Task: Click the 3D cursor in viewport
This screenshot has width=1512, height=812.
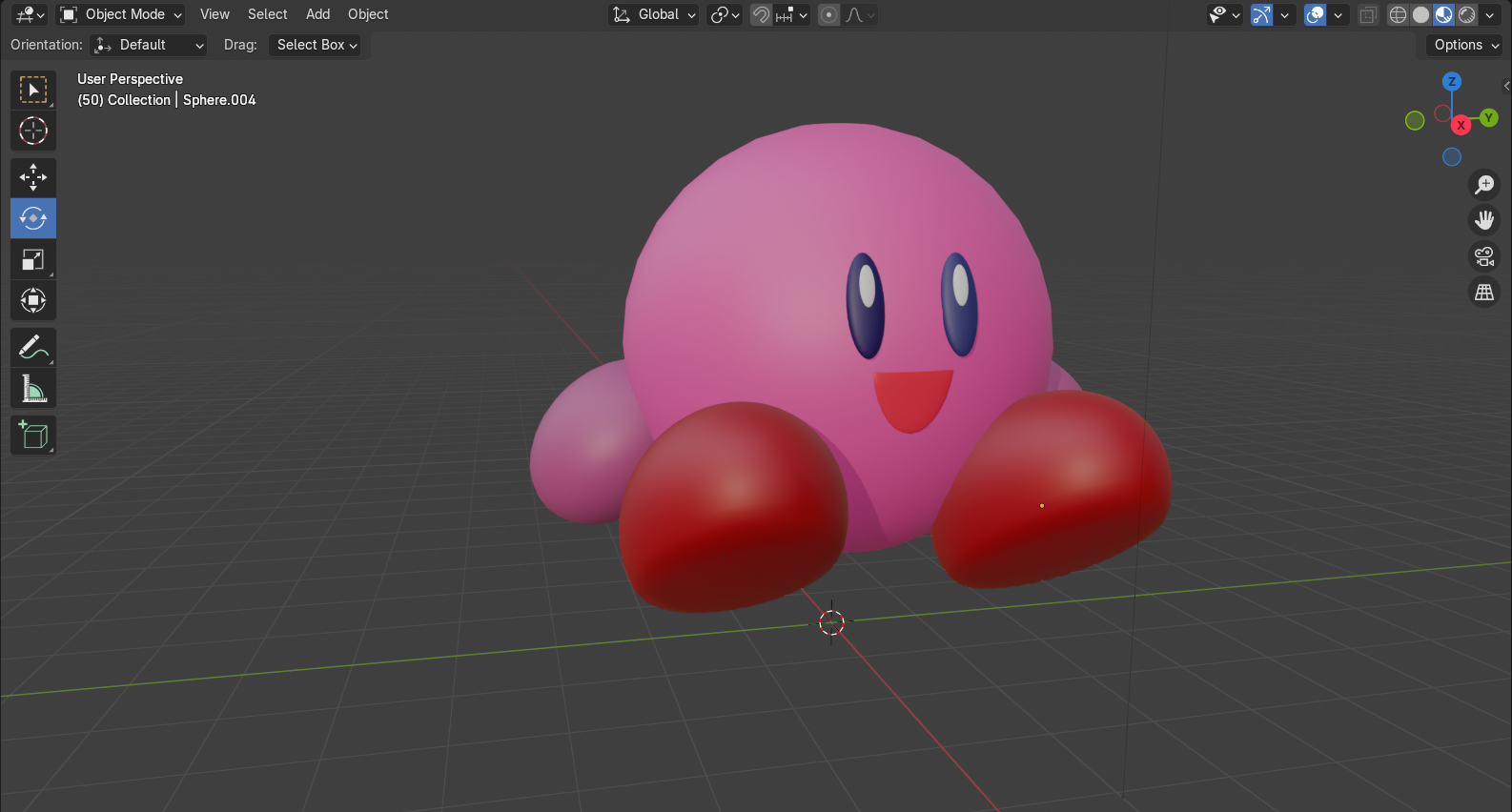Action: 831,622
